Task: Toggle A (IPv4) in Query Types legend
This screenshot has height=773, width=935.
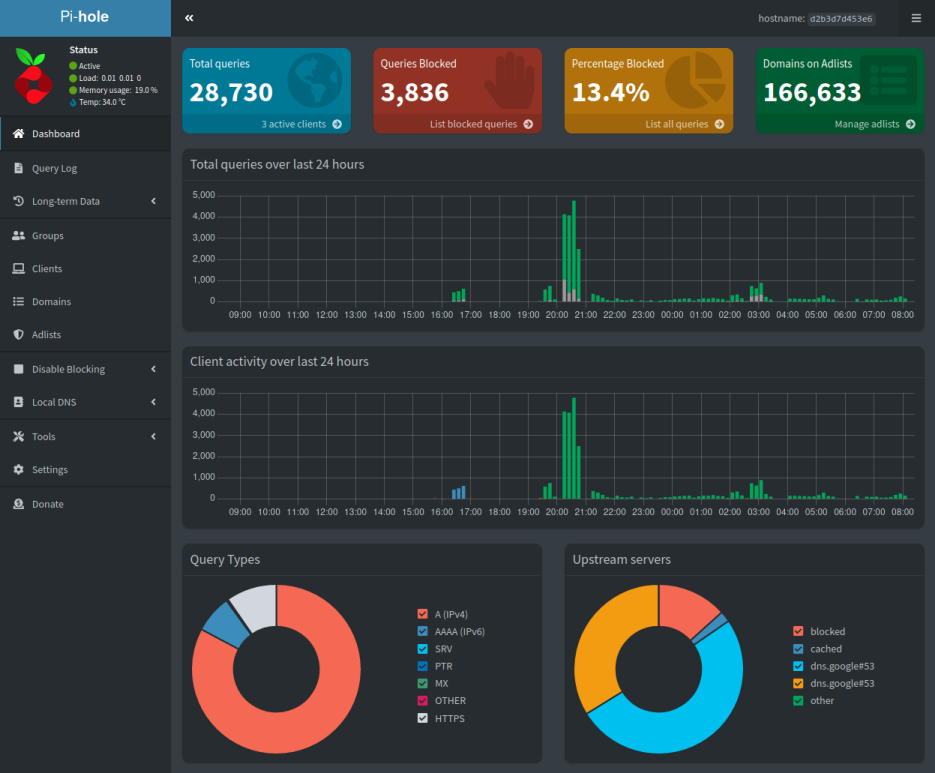Action: [x=422, y=614]
